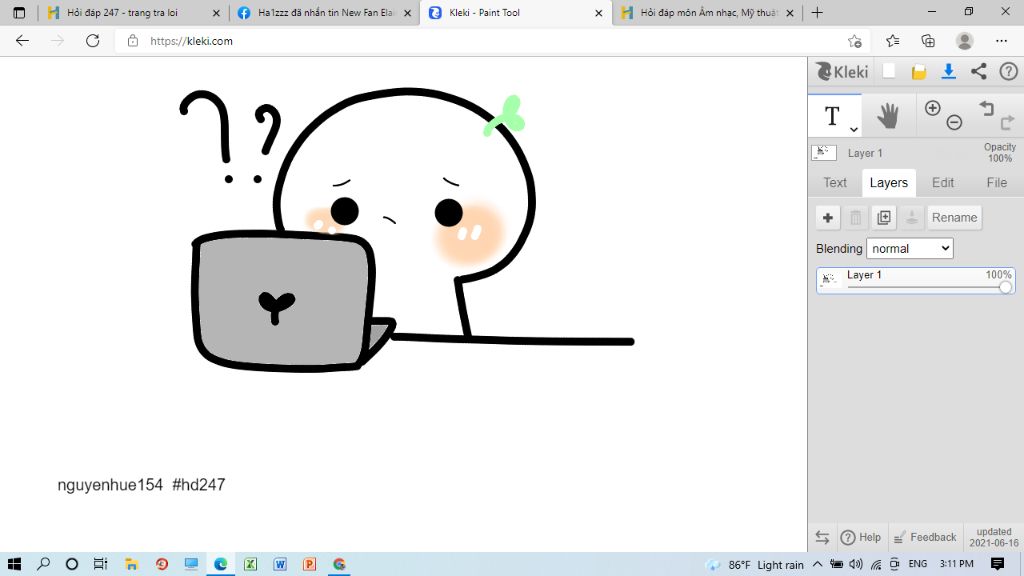Open a new browser tab

pos(817,12)
